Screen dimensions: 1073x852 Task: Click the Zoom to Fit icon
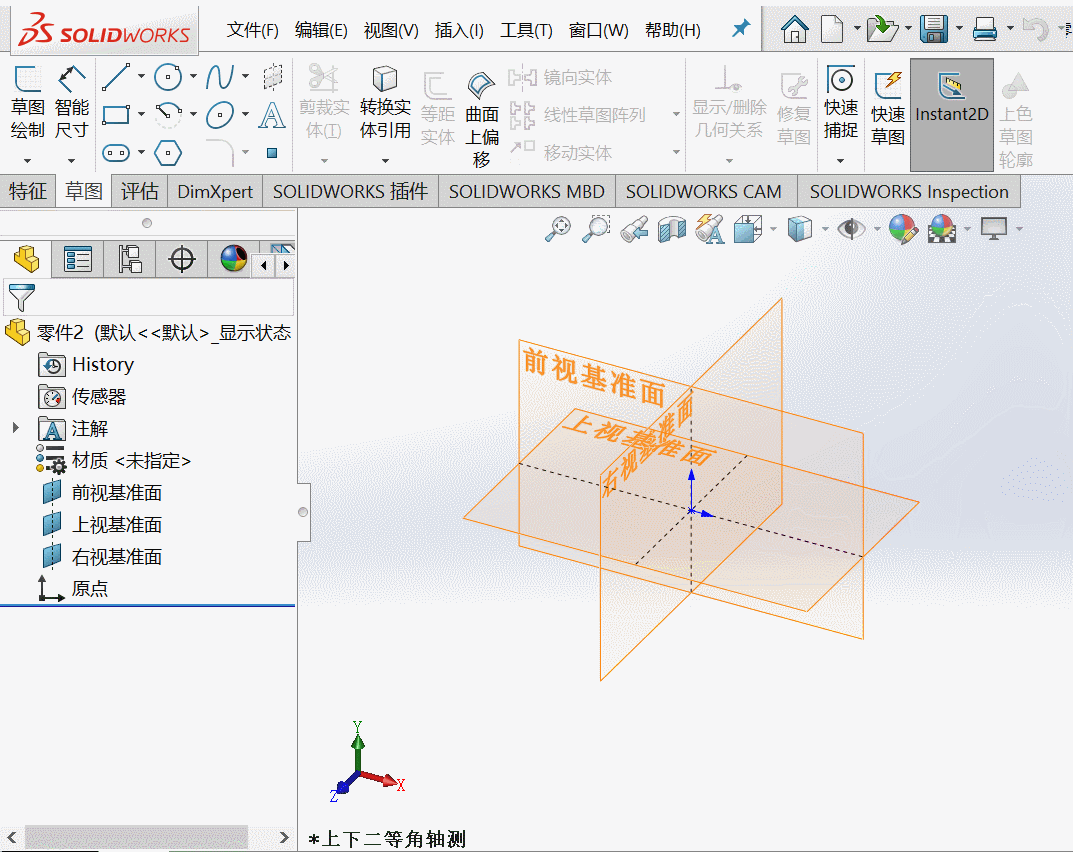(x=558, y=229)
